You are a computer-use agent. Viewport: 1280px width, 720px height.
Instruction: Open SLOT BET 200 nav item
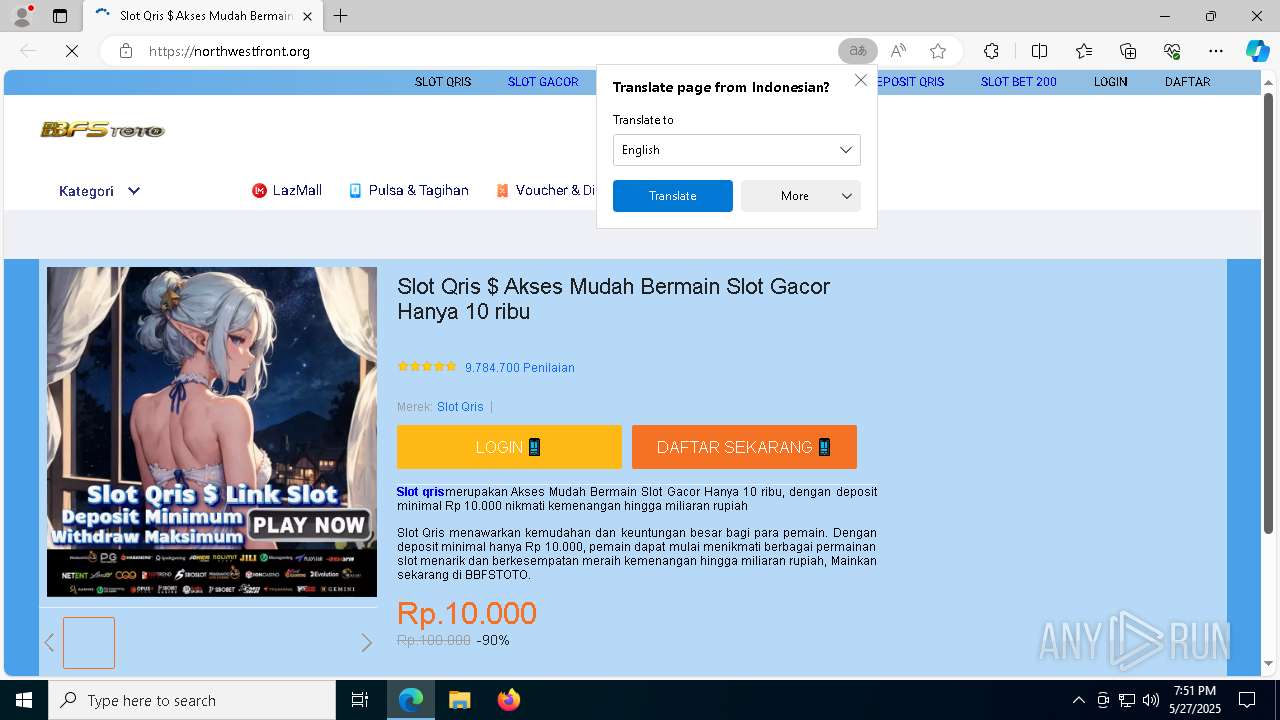point(1019,82)
